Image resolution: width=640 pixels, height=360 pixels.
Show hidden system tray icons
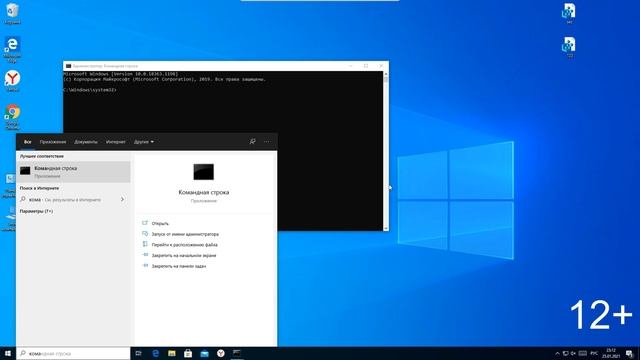pyautogui.click(x=558, y=353)
